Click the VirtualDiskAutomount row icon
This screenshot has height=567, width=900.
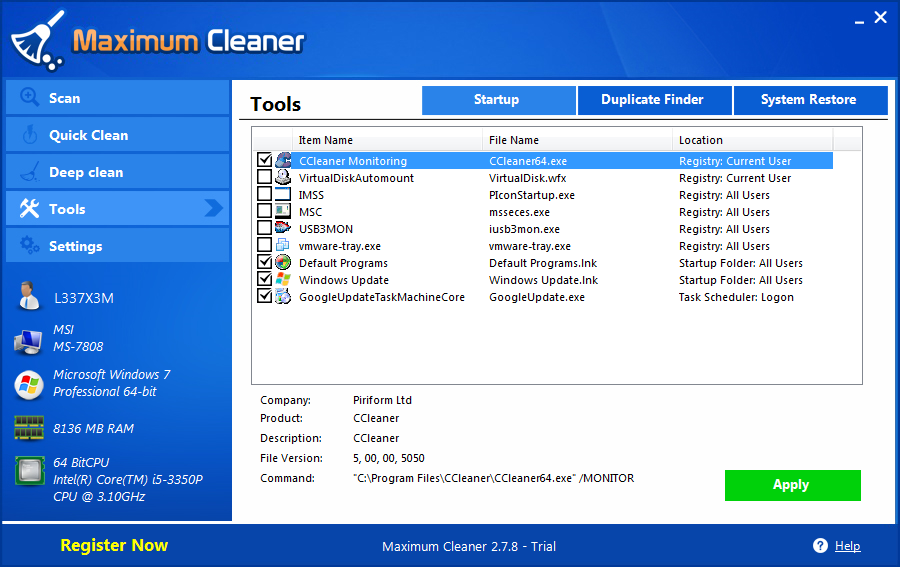pyautogui.click(x=283, y=177)
